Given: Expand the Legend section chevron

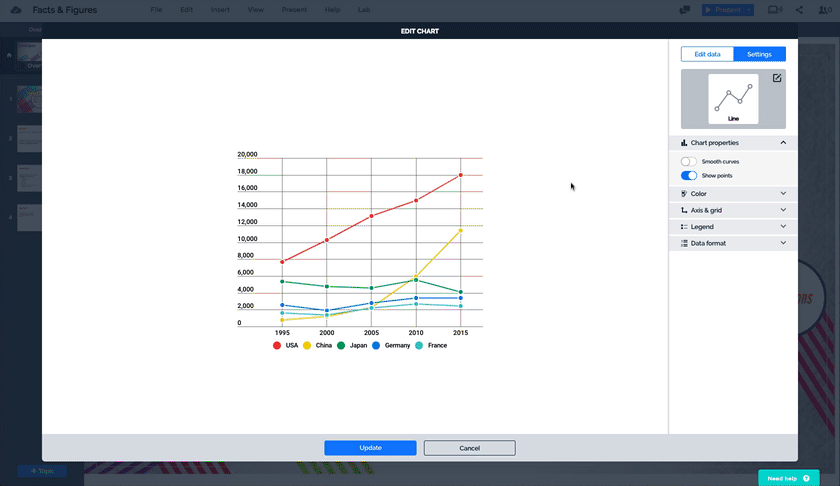Looking at the screenshot, I should (x=783, y=227).
